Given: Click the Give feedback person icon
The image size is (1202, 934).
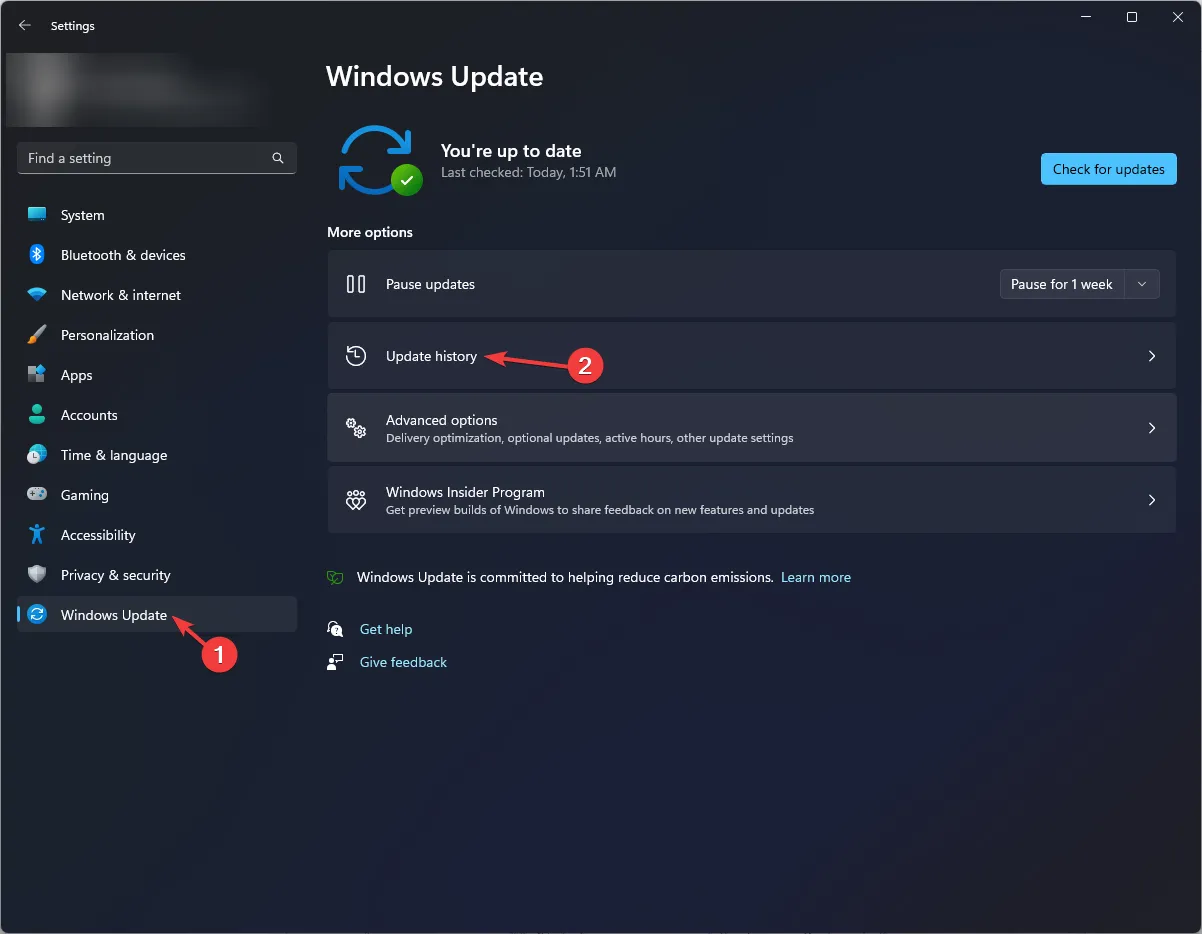Looking at the screenshot, I should pyautogui.click(x=336, y=662).
